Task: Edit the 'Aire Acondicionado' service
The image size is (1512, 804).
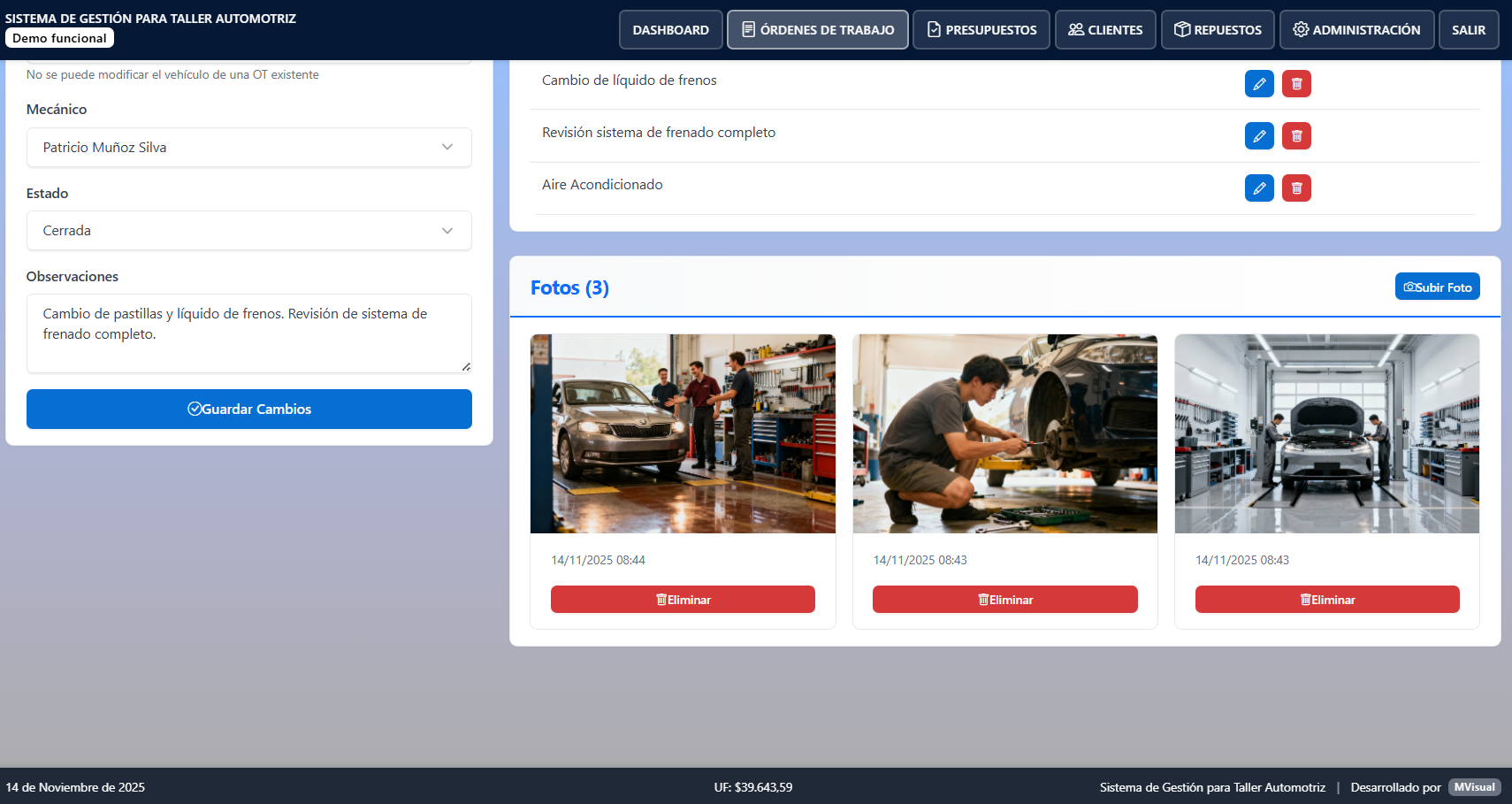Action: coord(1259,188)
